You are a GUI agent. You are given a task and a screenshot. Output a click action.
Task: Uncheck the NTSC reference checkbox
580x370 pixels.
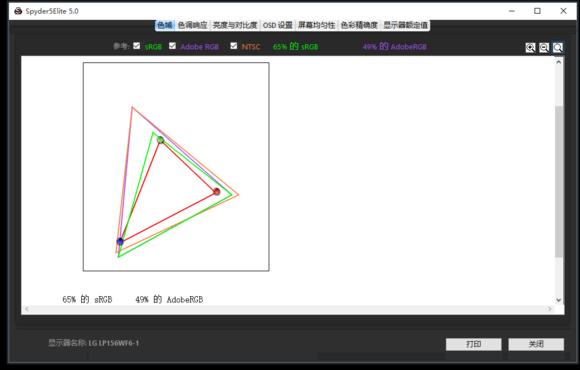[233, 46]
